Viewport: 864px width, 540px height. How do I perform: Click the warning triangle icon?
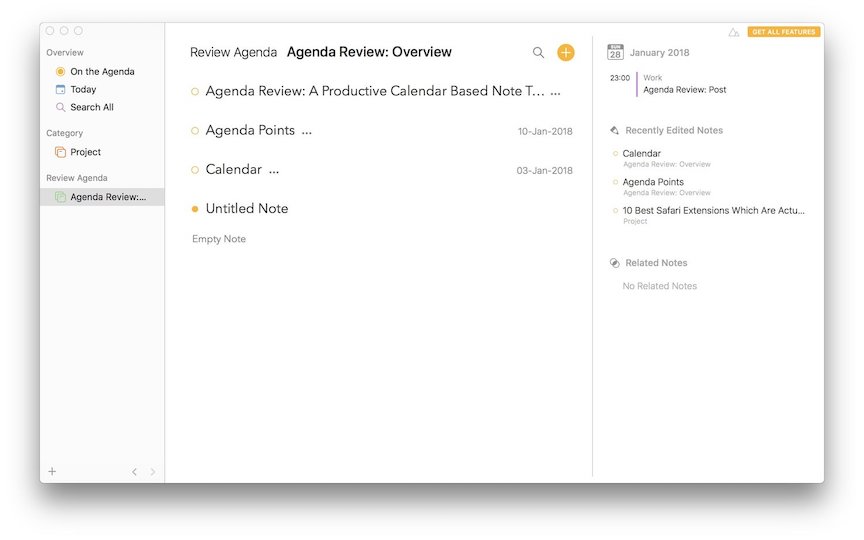pos(734,32)
